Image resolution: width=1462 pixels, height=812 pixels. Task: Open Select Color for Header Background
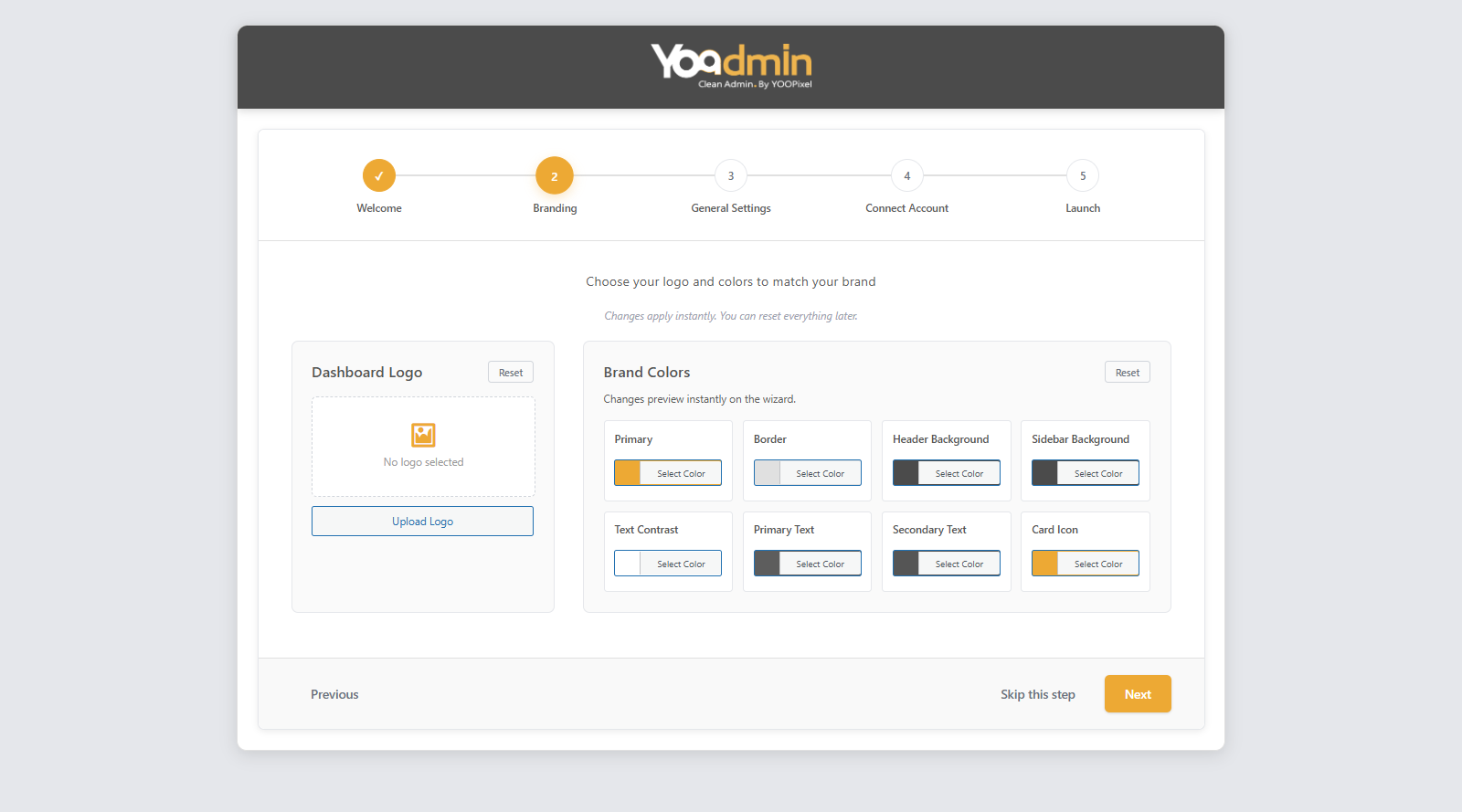click(x=959, y=473)
